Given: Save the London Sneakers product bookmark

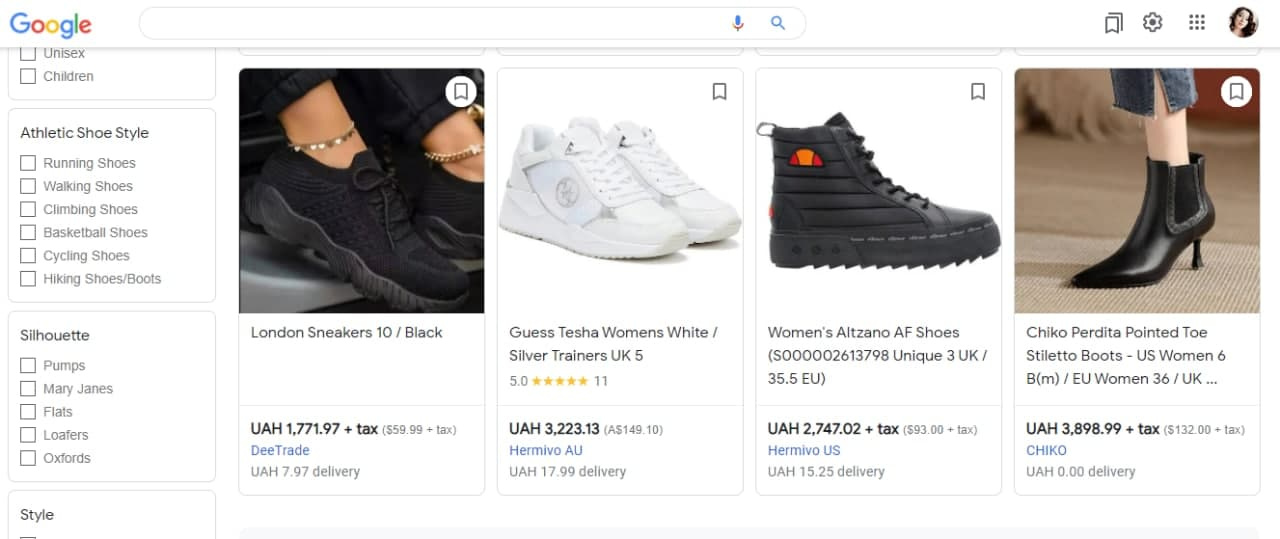Looking at the screenshot, I should [460, 92].
